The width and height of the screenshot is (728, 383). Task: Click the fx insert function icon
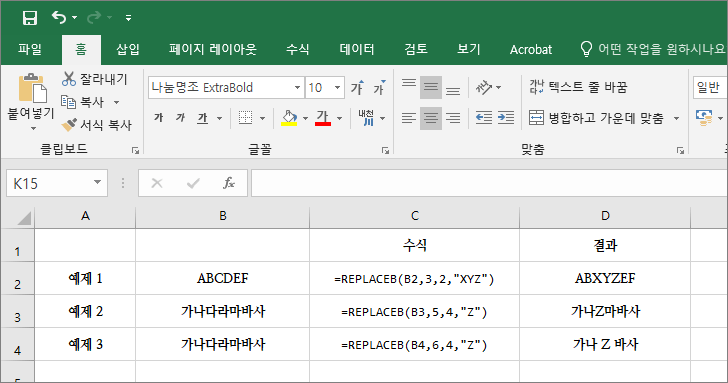[229, 183]
